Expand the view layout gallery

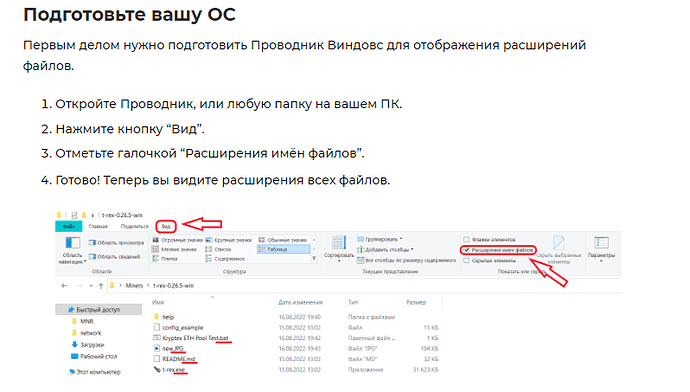coord(314,259)
